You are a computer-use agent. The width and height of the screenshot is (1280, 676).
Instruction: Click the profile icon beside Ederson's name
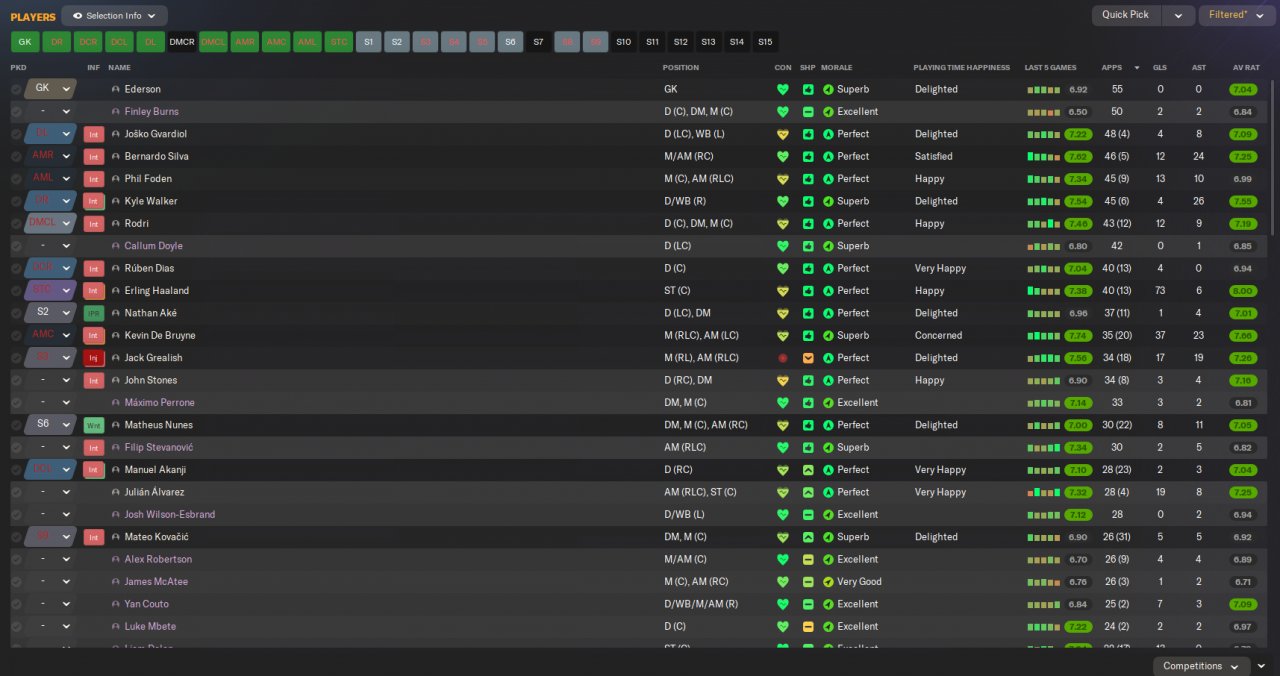(x=116, y=89)
